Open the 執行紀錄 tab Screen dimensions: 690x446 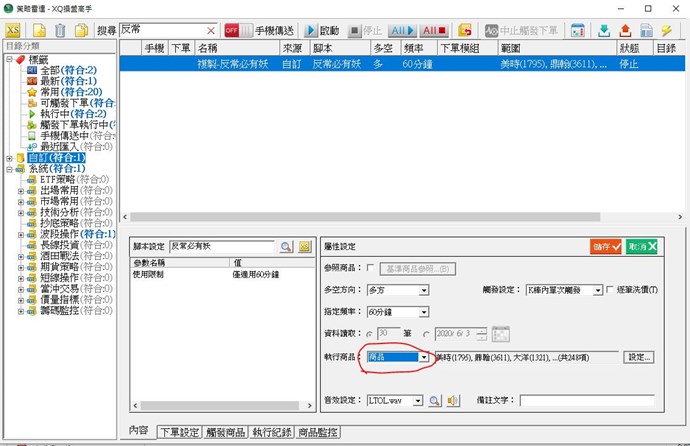click(273, 432)
